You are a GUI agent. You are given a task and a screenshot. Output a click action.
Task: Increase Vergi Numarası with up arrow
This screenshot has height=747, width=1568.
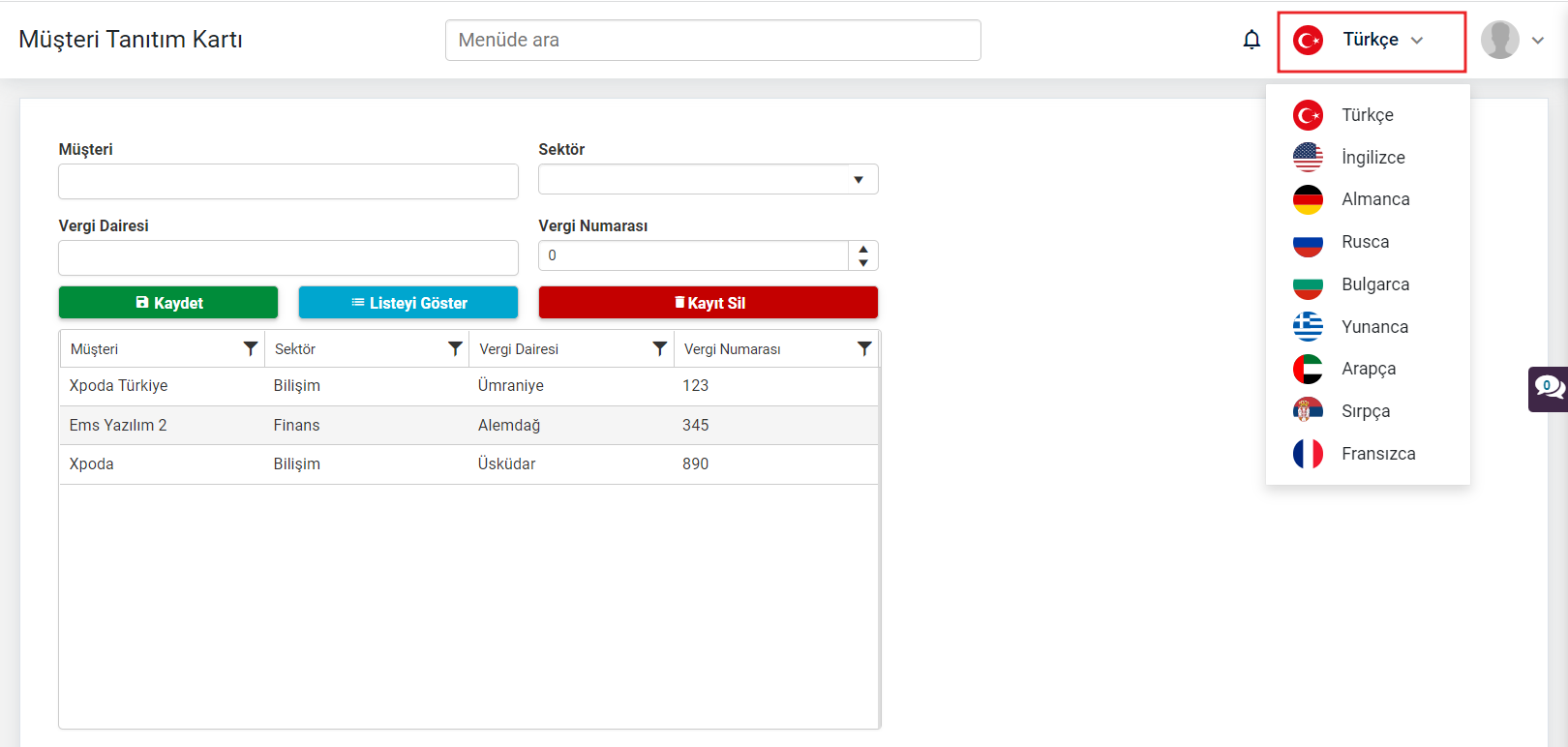[863, 249]
